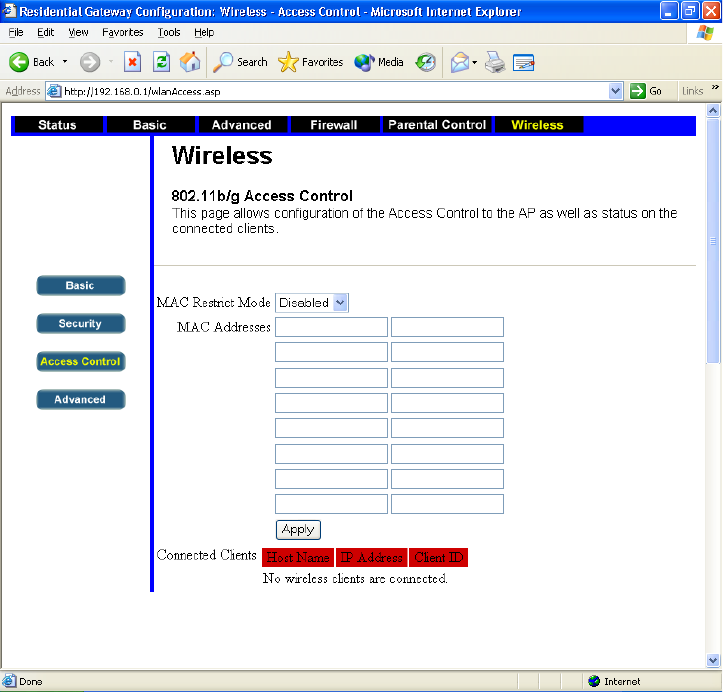723x692 pixels.
Task: Click the Internet zone globe in status bar
Action: tap(594, 680)
